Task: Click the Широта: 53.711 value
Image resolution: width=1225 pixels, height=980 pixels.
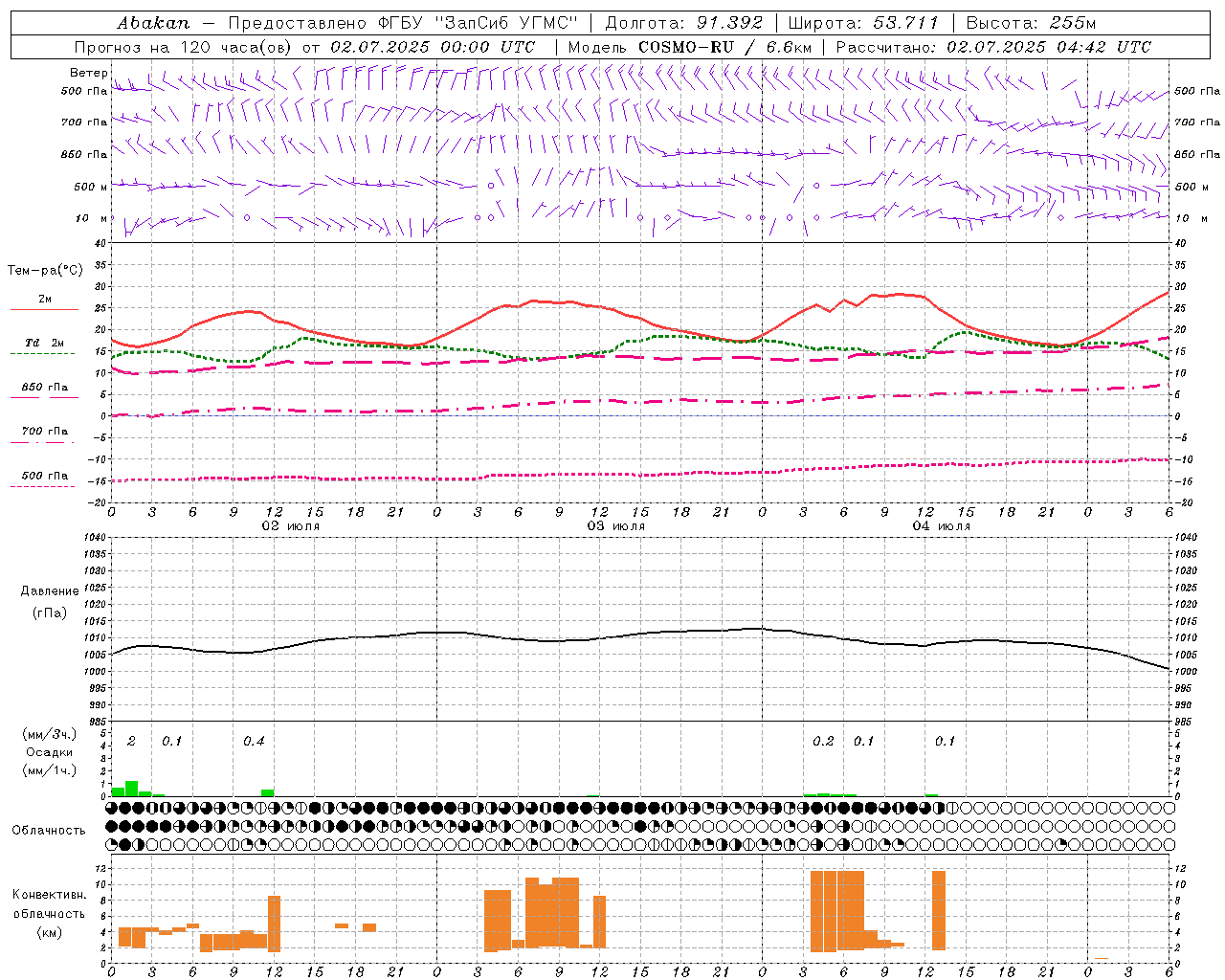Action: 863,23
